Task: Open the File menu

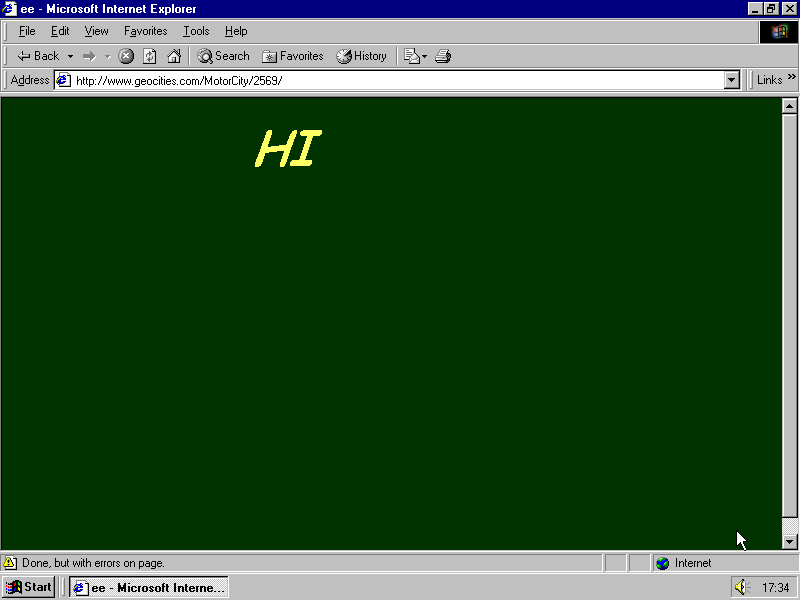Action: (x=27, y=31)
